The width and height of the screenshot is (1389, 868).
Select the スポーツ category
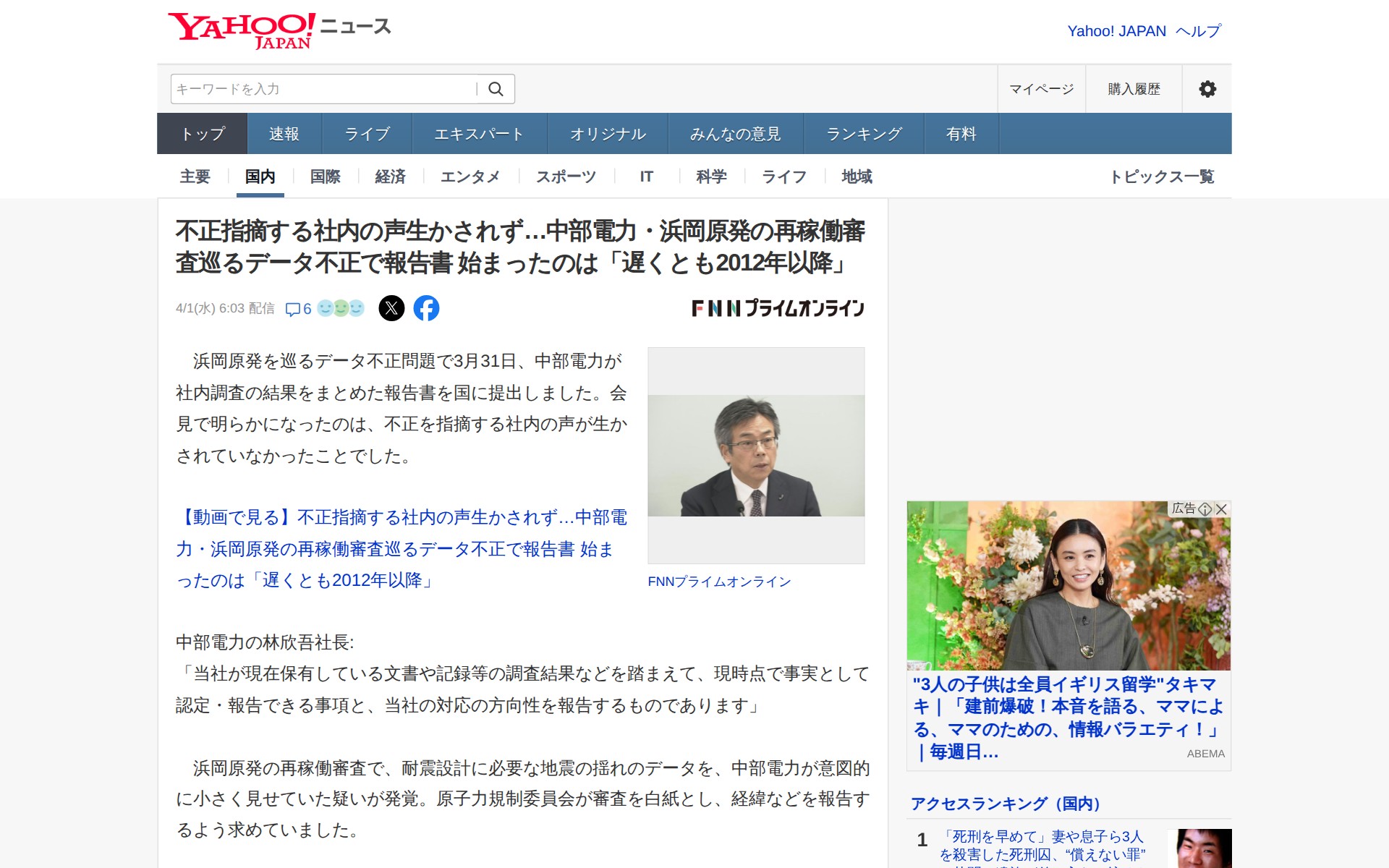pyautogui.click(x=566, y=176)
